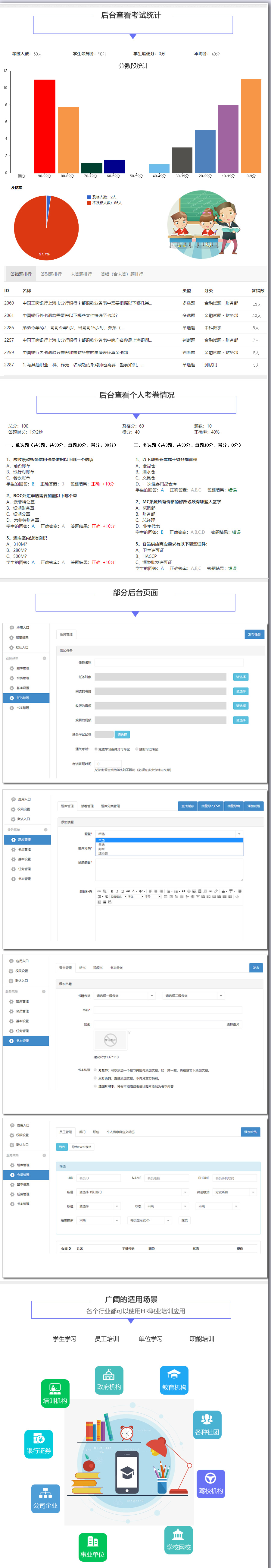
Task: Open the 状态 dropdown in member filter
Action: [x=167, y=1206]
